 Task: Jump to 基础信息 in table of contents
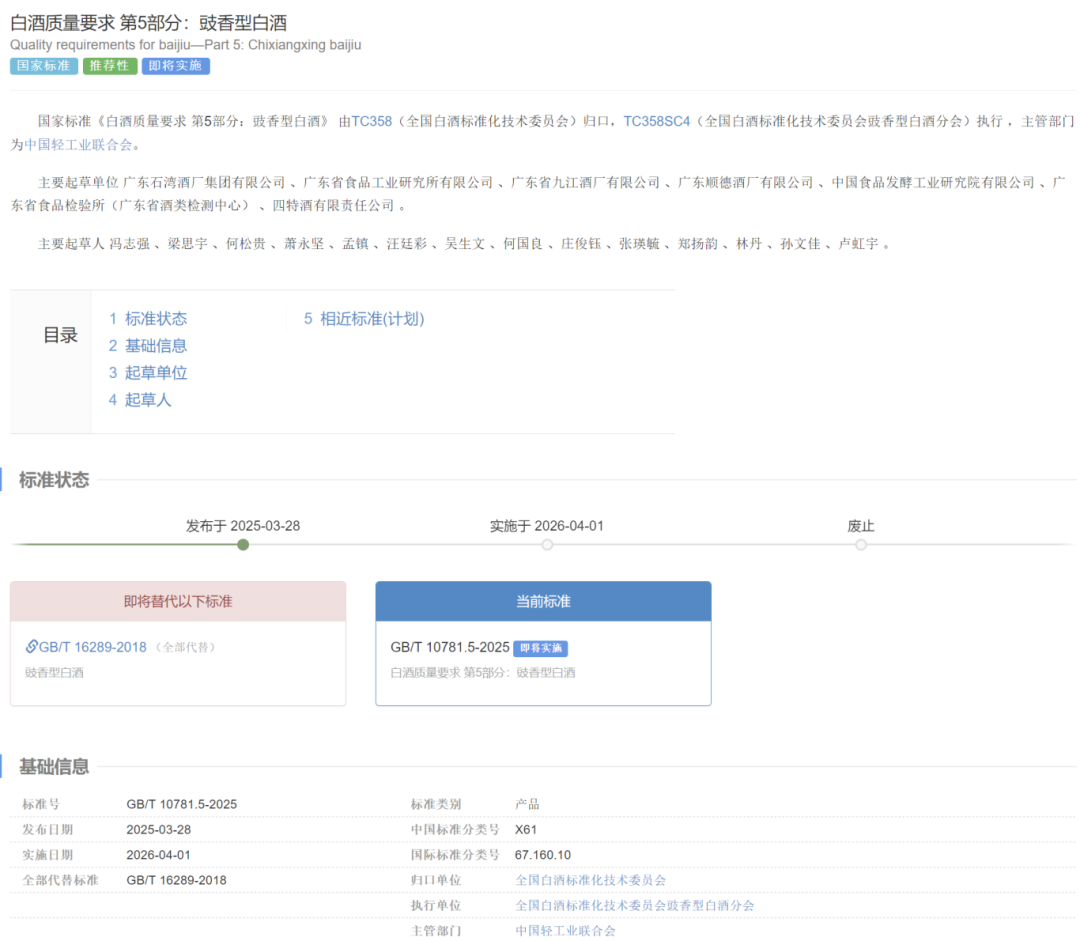(x=148, y=346)
